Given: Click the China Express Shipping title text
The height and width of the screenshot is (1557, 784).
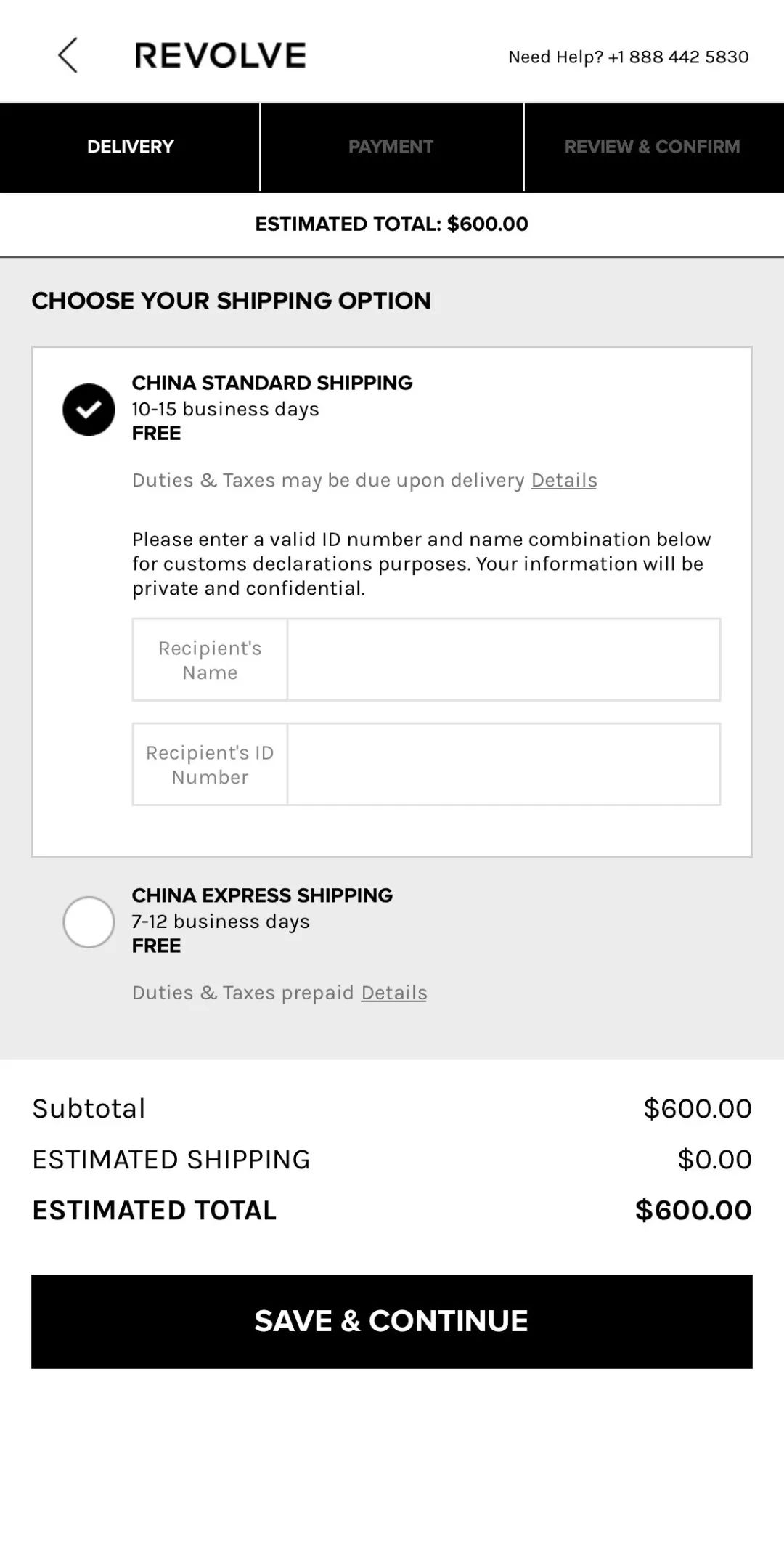Looking at the screenshot, I should [262, 895].
